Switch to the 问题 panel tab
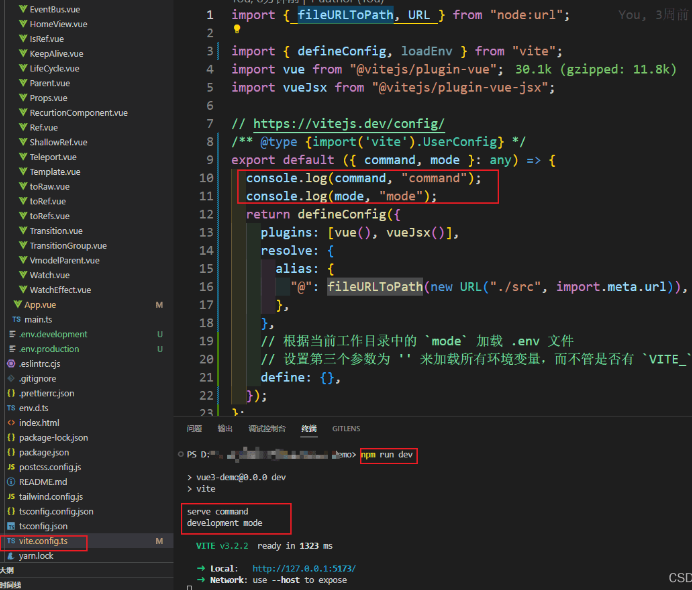This screenshot has width=692, height=590. coord(194,428)
